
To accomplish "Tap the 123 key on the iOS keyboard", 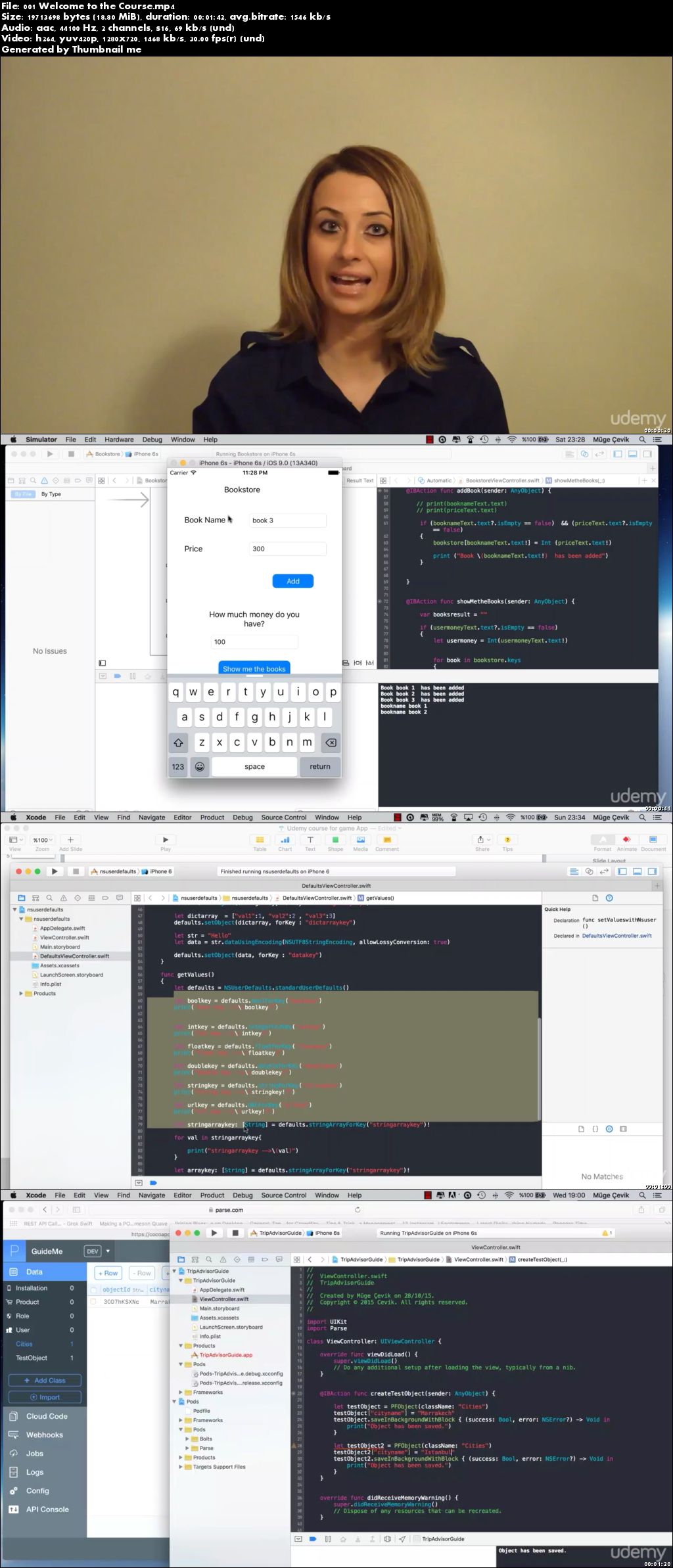I will (178, 766).
